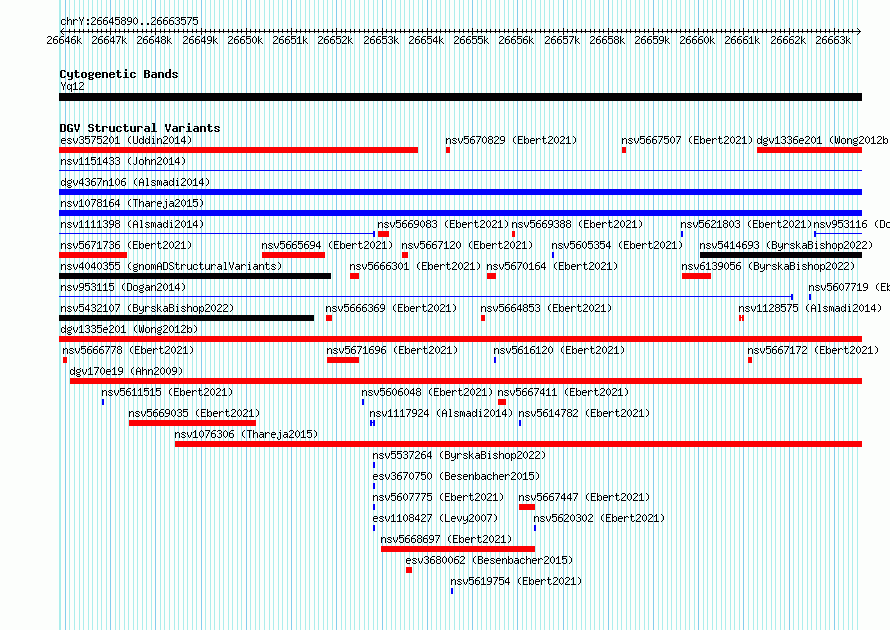890x630 pixels.
Task: Select nsv5669083 (Ebert2021) variant label
Action: click(443, 224)
